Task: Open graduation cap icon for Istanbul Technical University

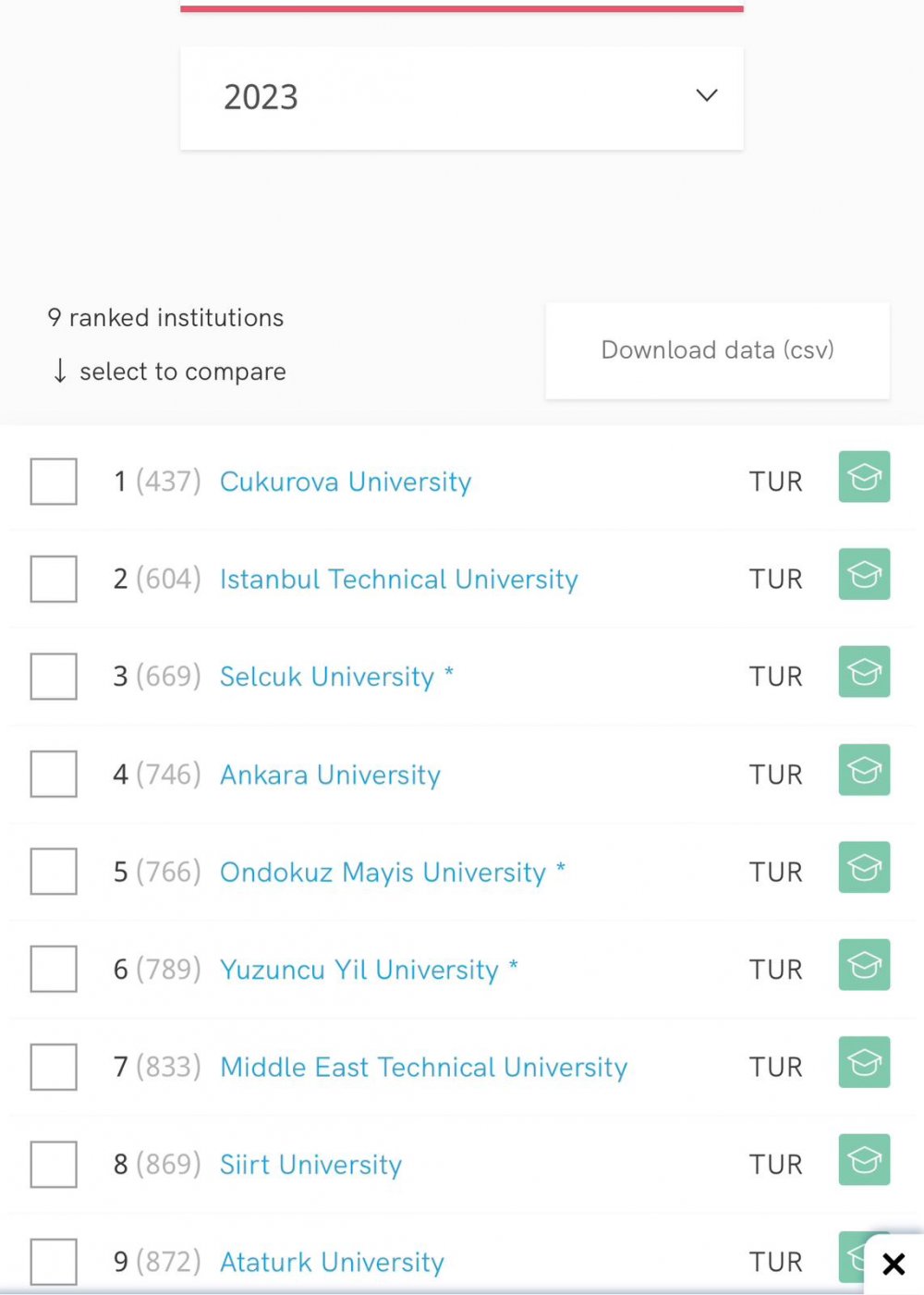Action: (x=864, y=574)
